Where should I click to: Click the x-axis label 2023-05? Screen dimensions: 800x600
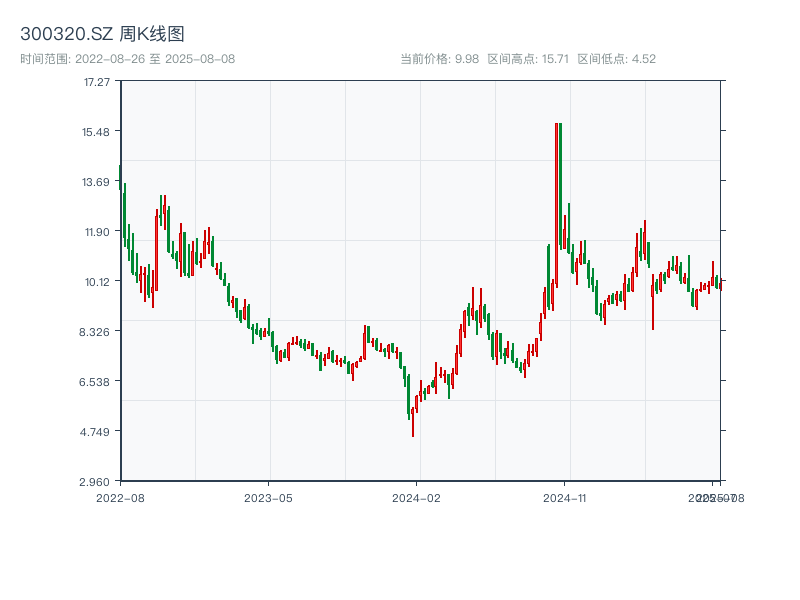coord(268,498)
